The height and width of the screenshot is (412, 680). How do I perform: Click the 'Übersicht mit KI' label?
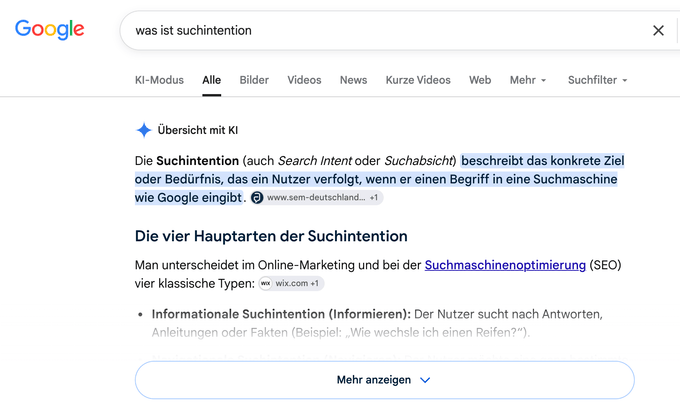coord(198,130)
